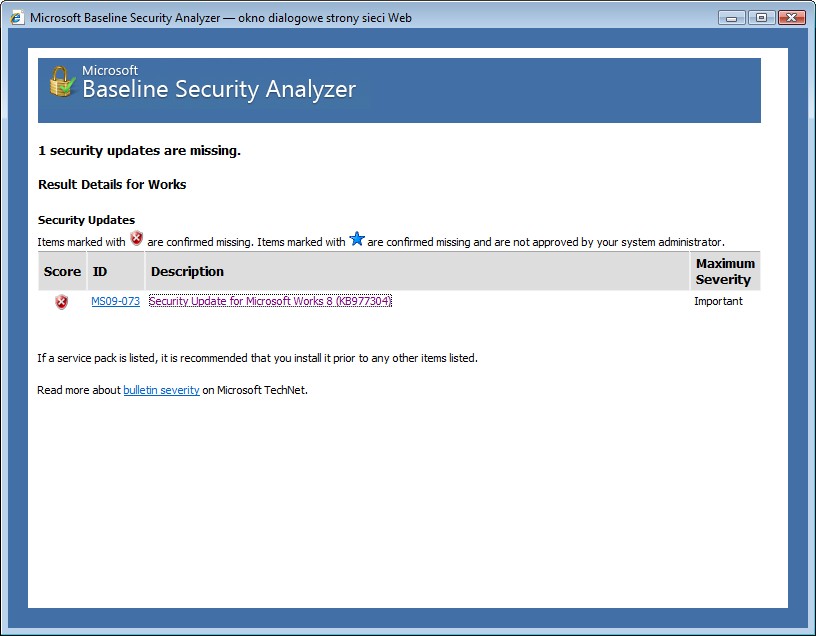
Task: Click the red shield icon in legend text
Action: [136, 238]
